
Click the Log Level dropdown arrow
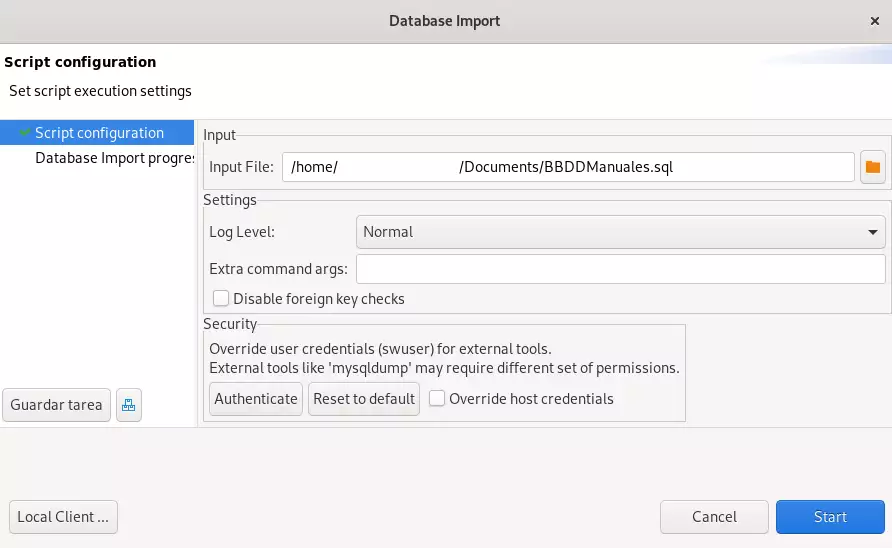click(873, 232)
